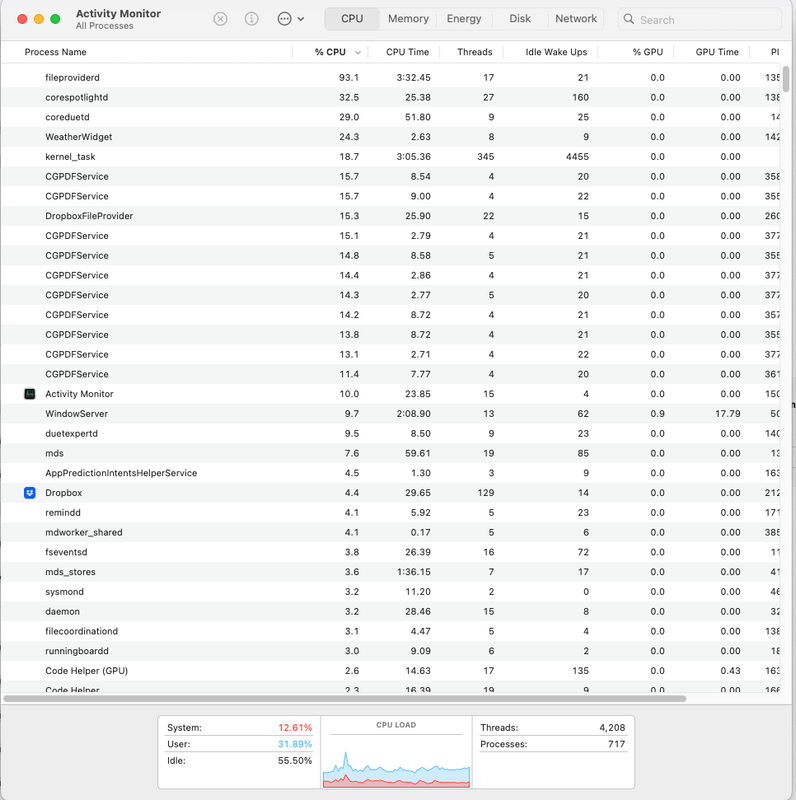The width and height of the screenshot is (796, 800).
Task: Open the ellipsis more-options dropdown menu
Action: click(290, 19)
